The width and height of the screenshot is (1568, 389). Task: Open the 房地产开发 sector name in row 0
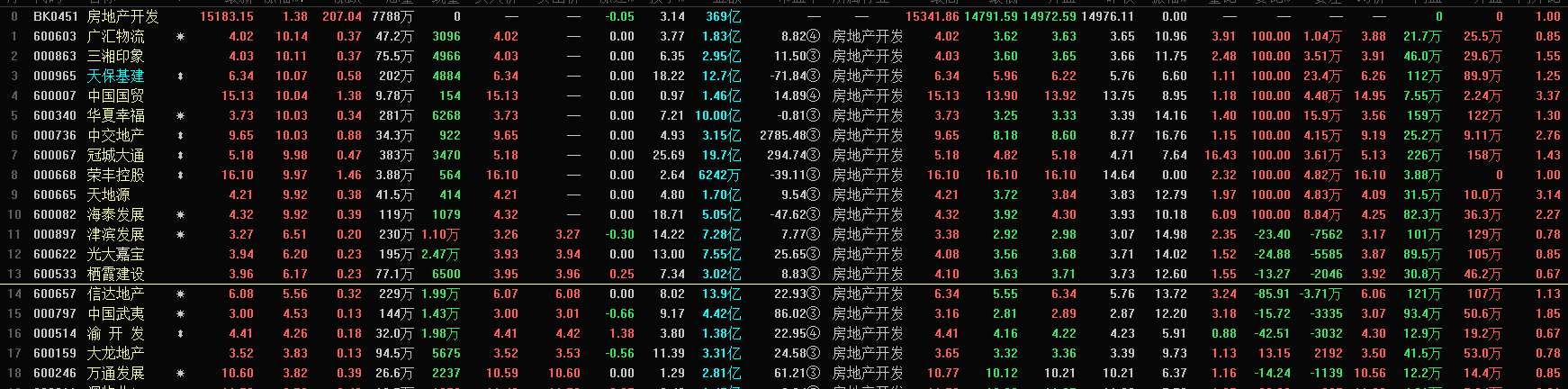coord(122,16)
